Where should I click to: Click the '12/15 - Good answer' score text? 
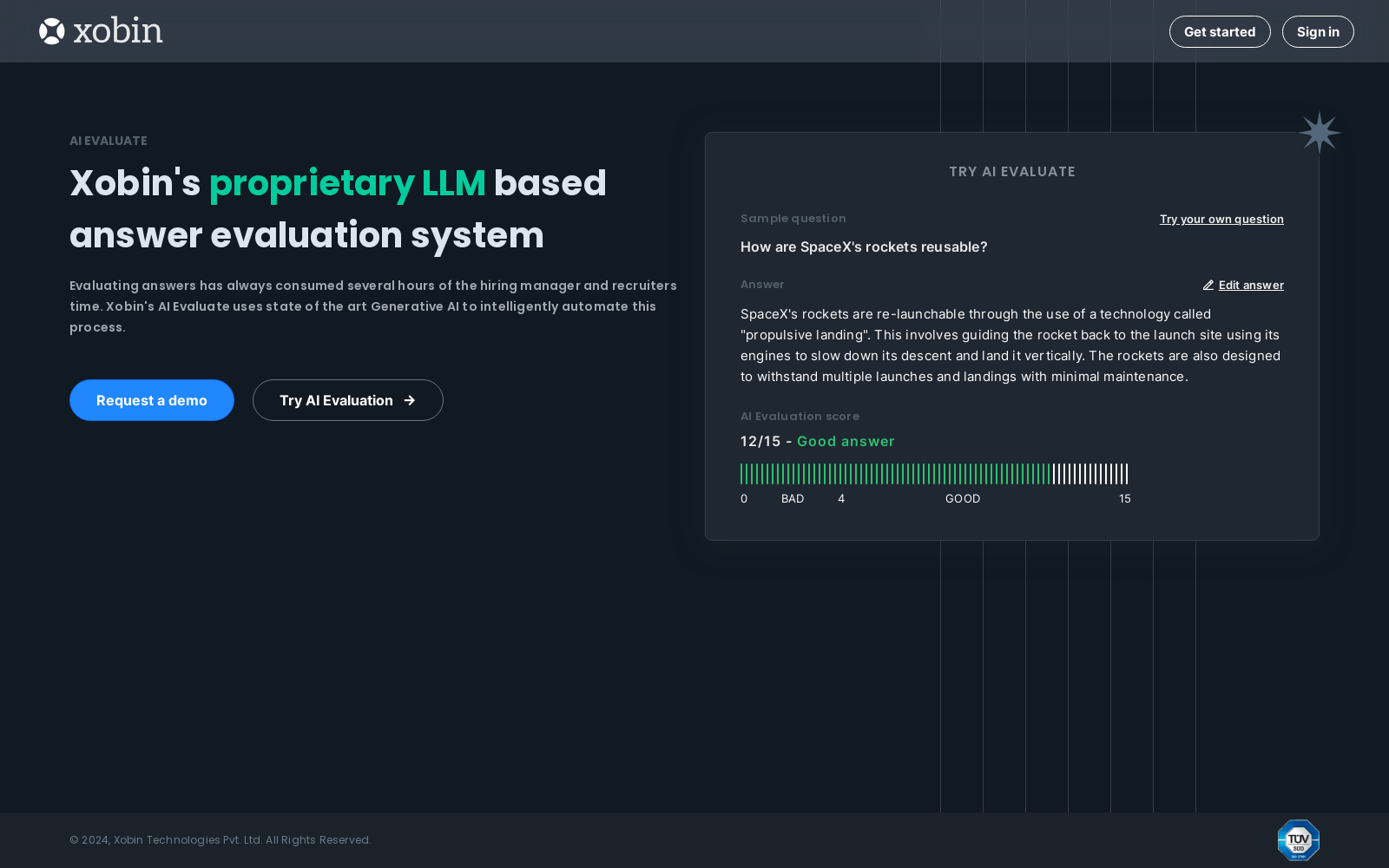pos(818,441)
